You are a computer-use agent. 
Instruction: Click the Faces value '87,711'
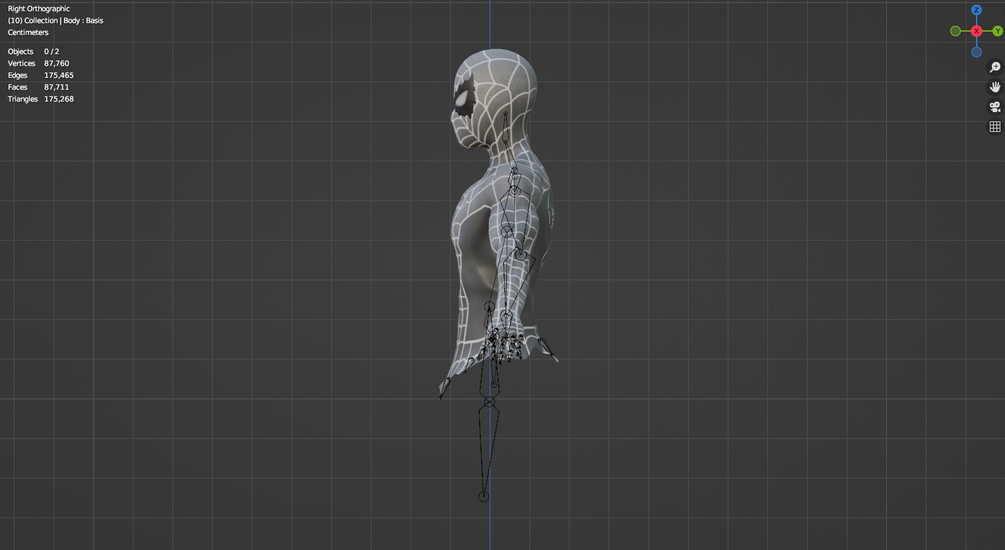[56, 87]
